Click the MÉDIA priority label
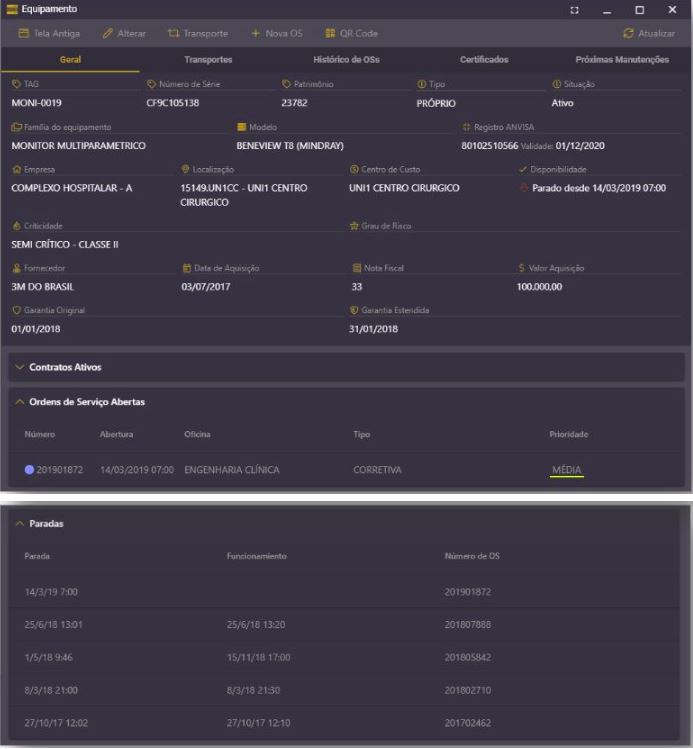693x749 pixels. [567, 470]
